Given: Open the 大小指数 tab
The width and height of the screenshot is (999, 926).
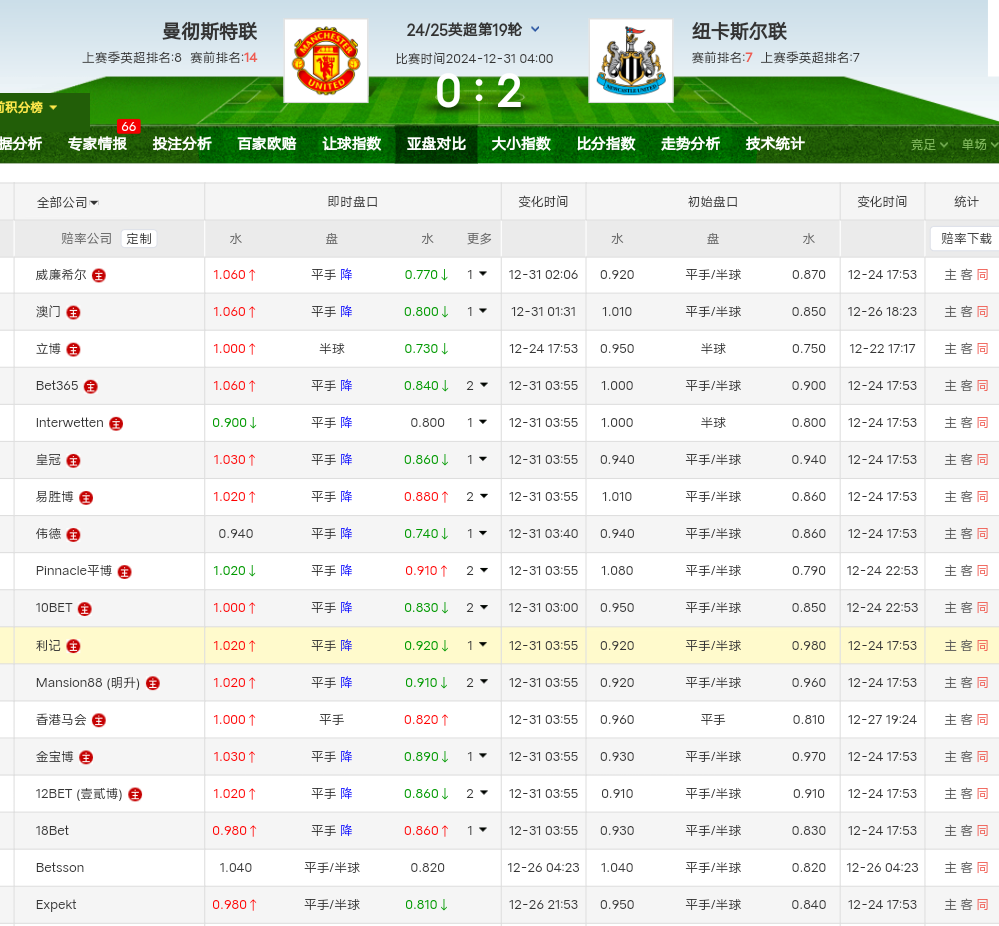Looking at the screenshot, I should tap(521, 144).
